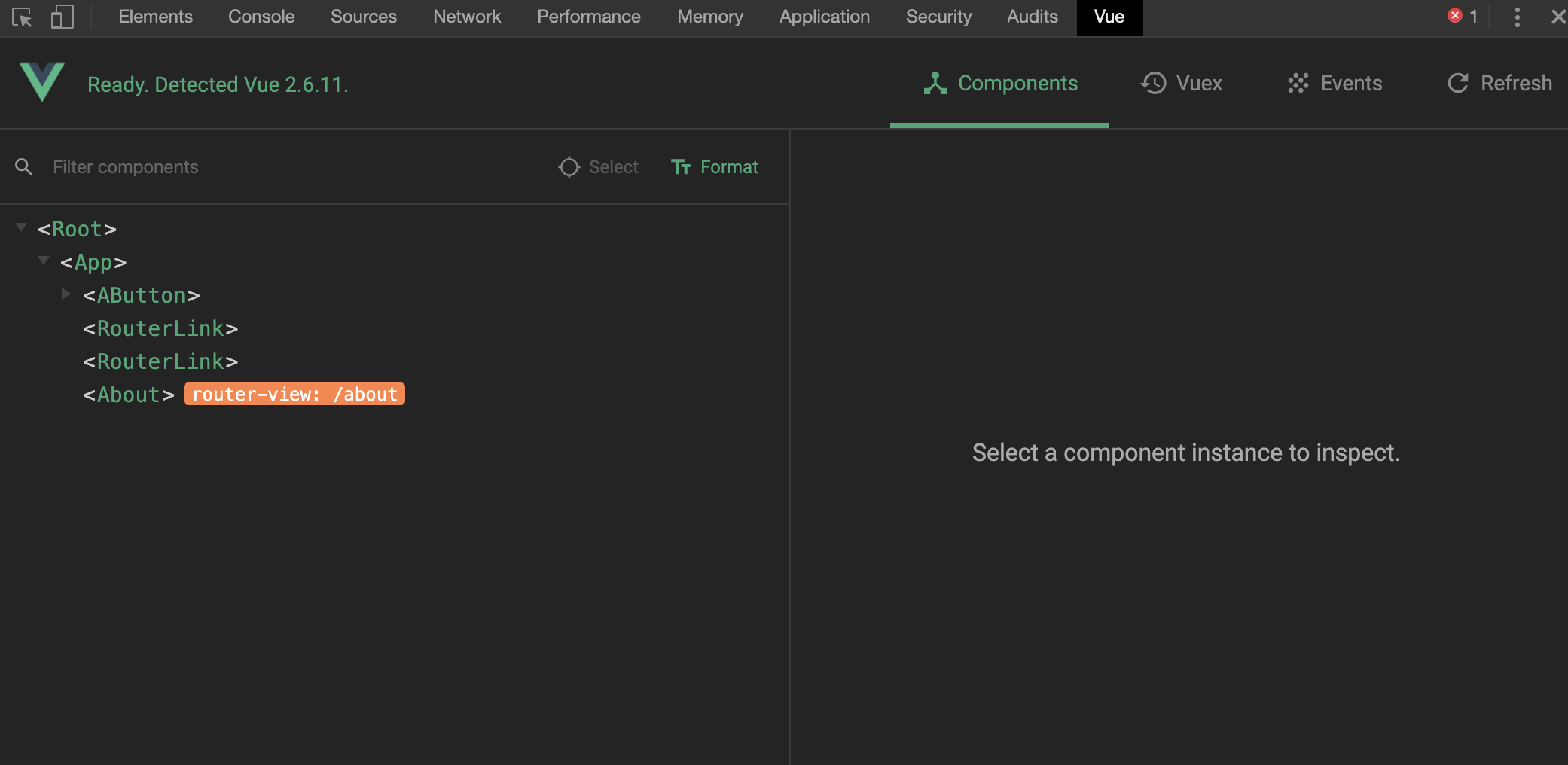Click the Format text-size icon
The width and height of the screenshot is (1568, 765).
681,167
